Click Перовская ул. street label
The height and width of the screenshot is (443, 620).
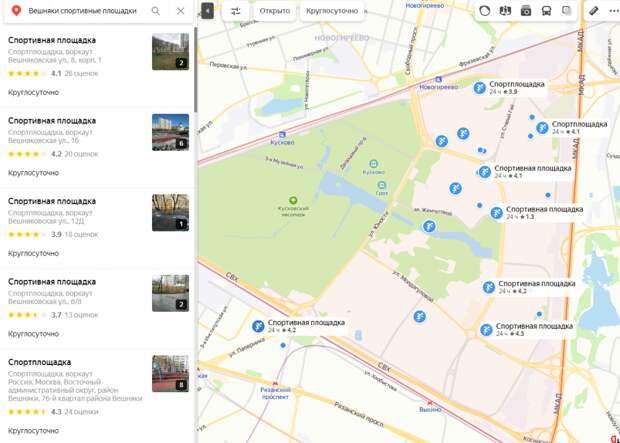pyautogui.click(x=228, y=66)
